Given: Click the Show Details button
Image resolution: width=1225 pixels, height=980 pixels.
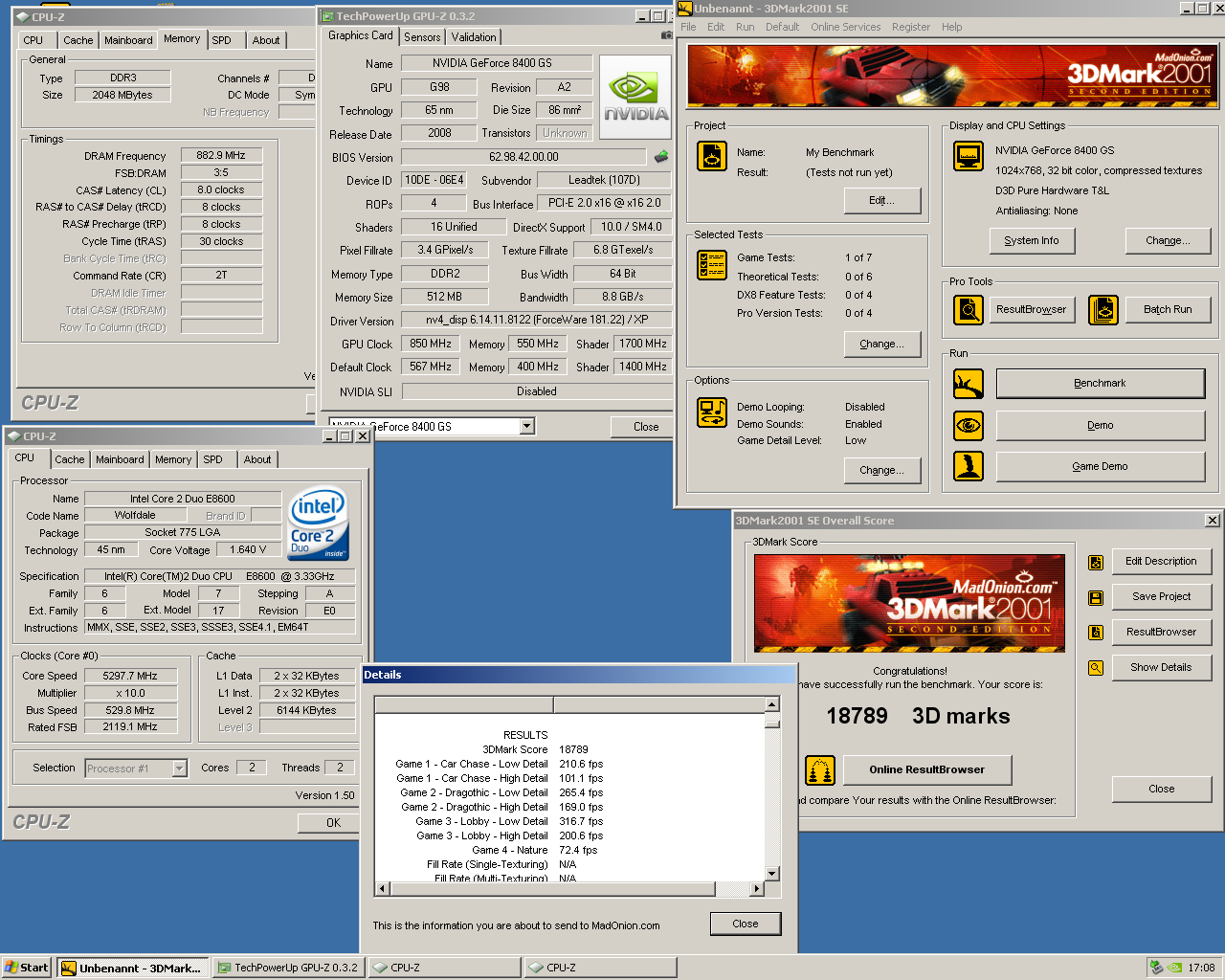Looking at the screenshot, I should coord(1161,668).
